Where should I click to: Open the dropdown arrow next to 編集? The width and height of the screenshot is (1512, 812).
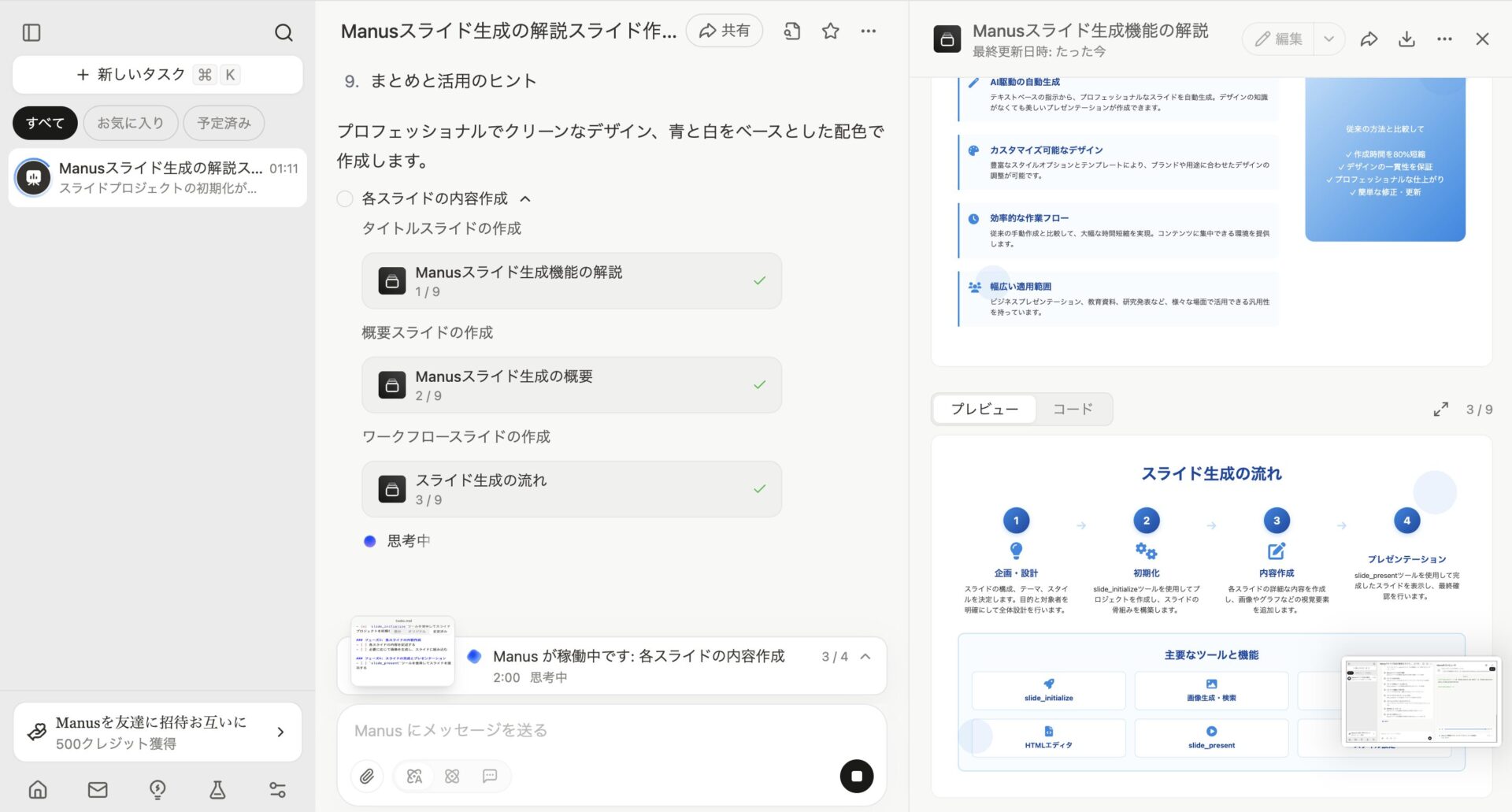1329,39
